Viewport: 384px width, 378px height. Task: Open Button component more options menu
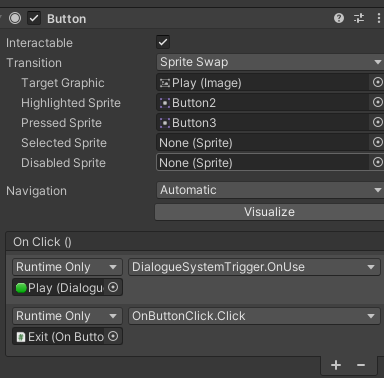pyautogui.click(x=379, y=18)
